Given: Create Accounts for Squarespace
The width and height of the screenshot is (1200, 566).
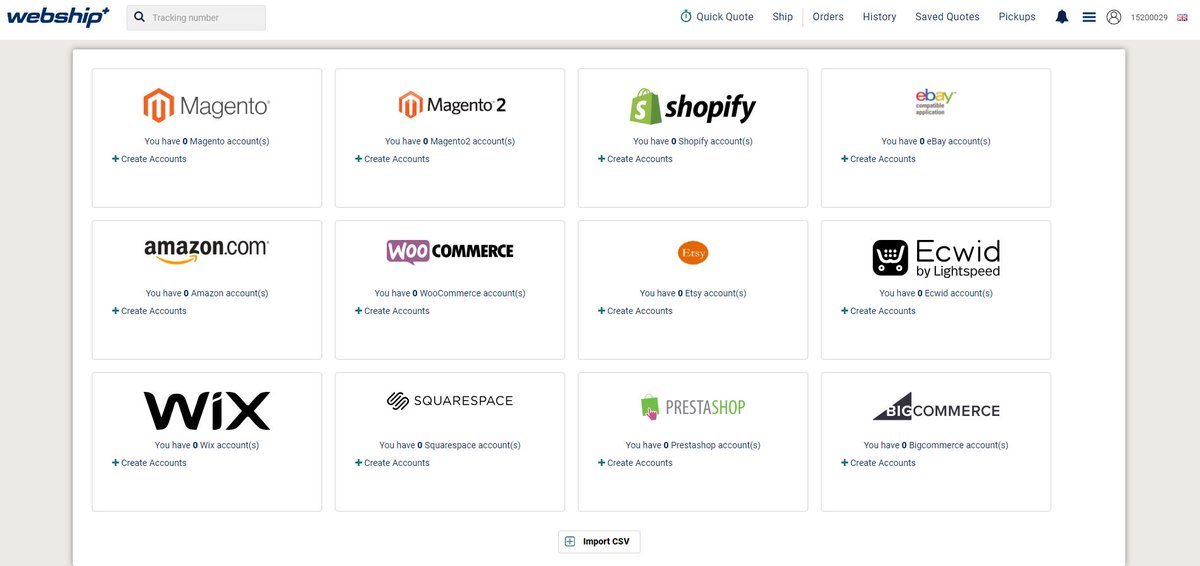Looking at the screenshot, I should [393, 463].
